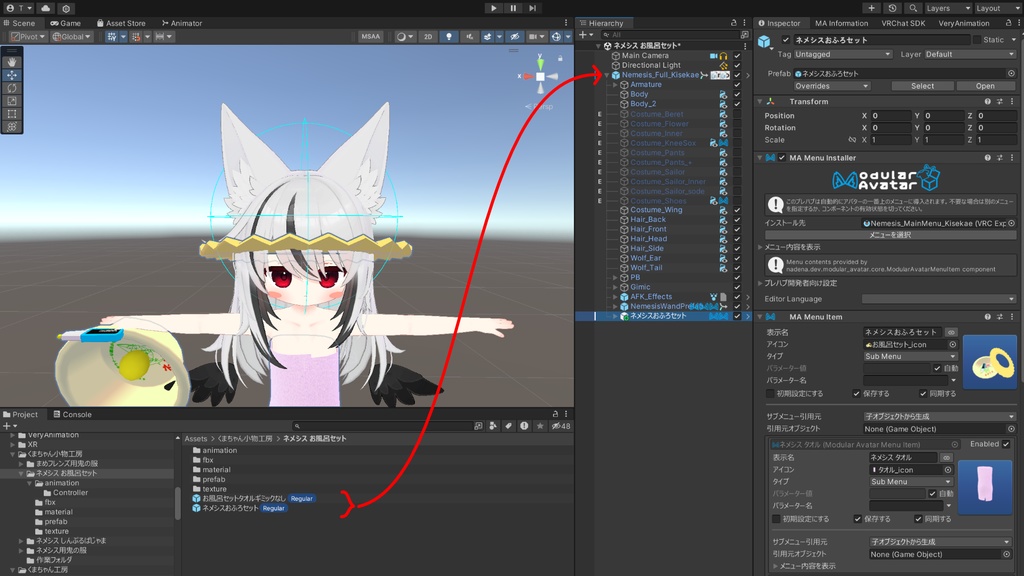Screen dimensions: 1024x576
Task: Click the Step frame button
Action: pos(534,8)
